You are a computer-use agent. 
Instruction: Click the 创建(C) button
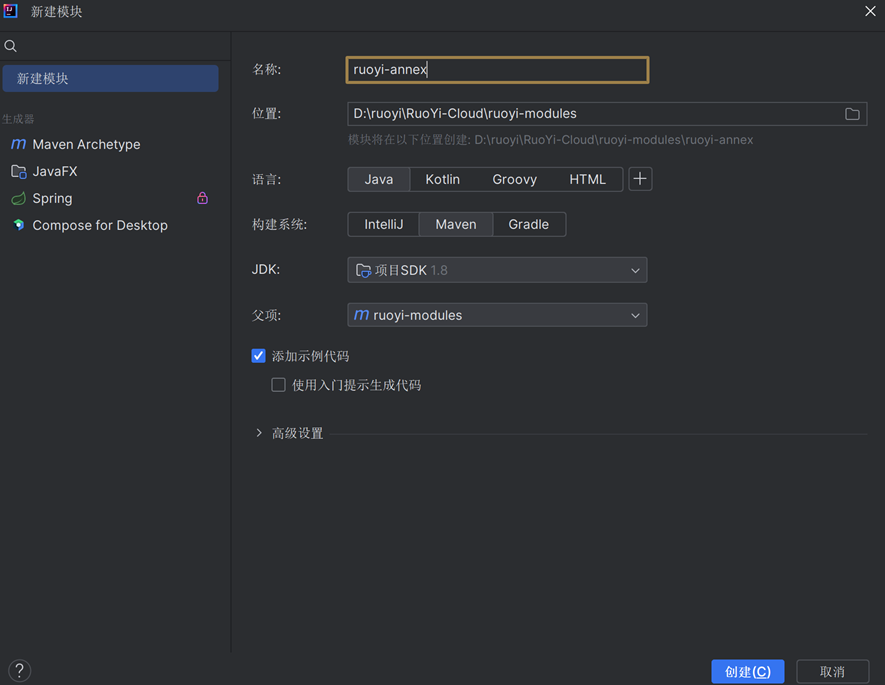747,671
